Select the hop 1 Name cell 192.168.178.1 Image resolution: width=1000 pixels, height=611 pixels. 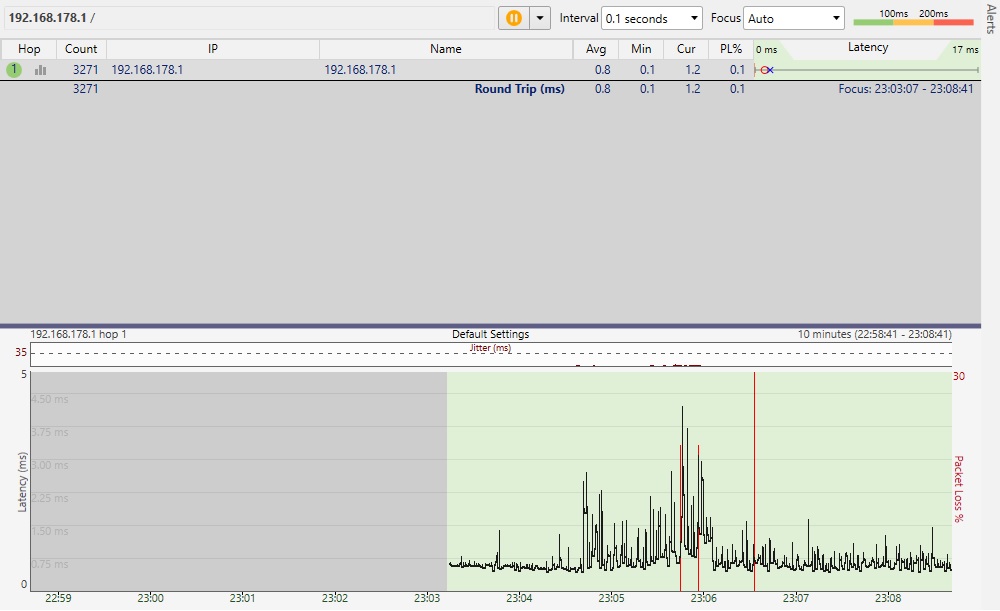[360, 70]
